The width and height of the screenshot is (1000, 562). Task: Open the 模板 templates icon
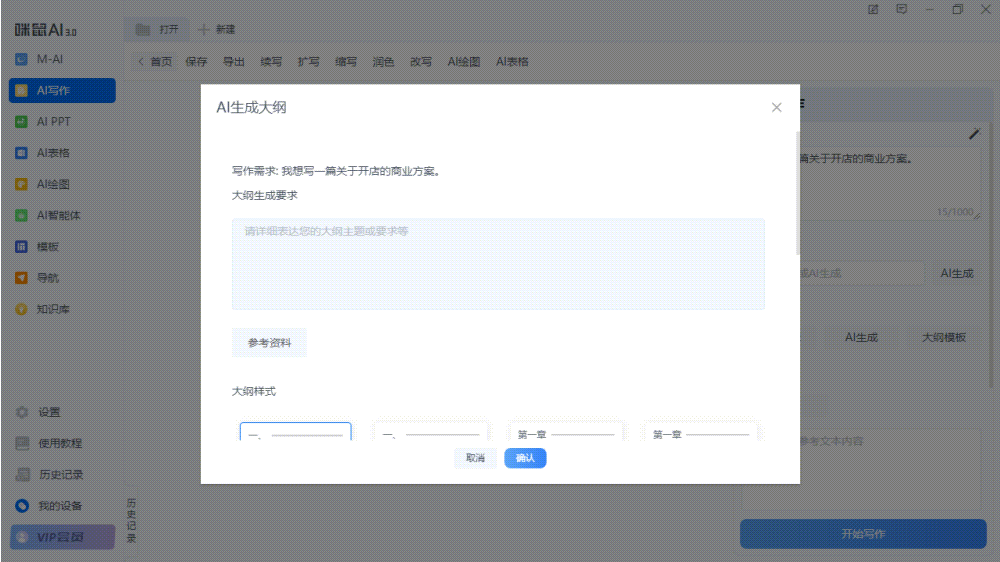21,247
